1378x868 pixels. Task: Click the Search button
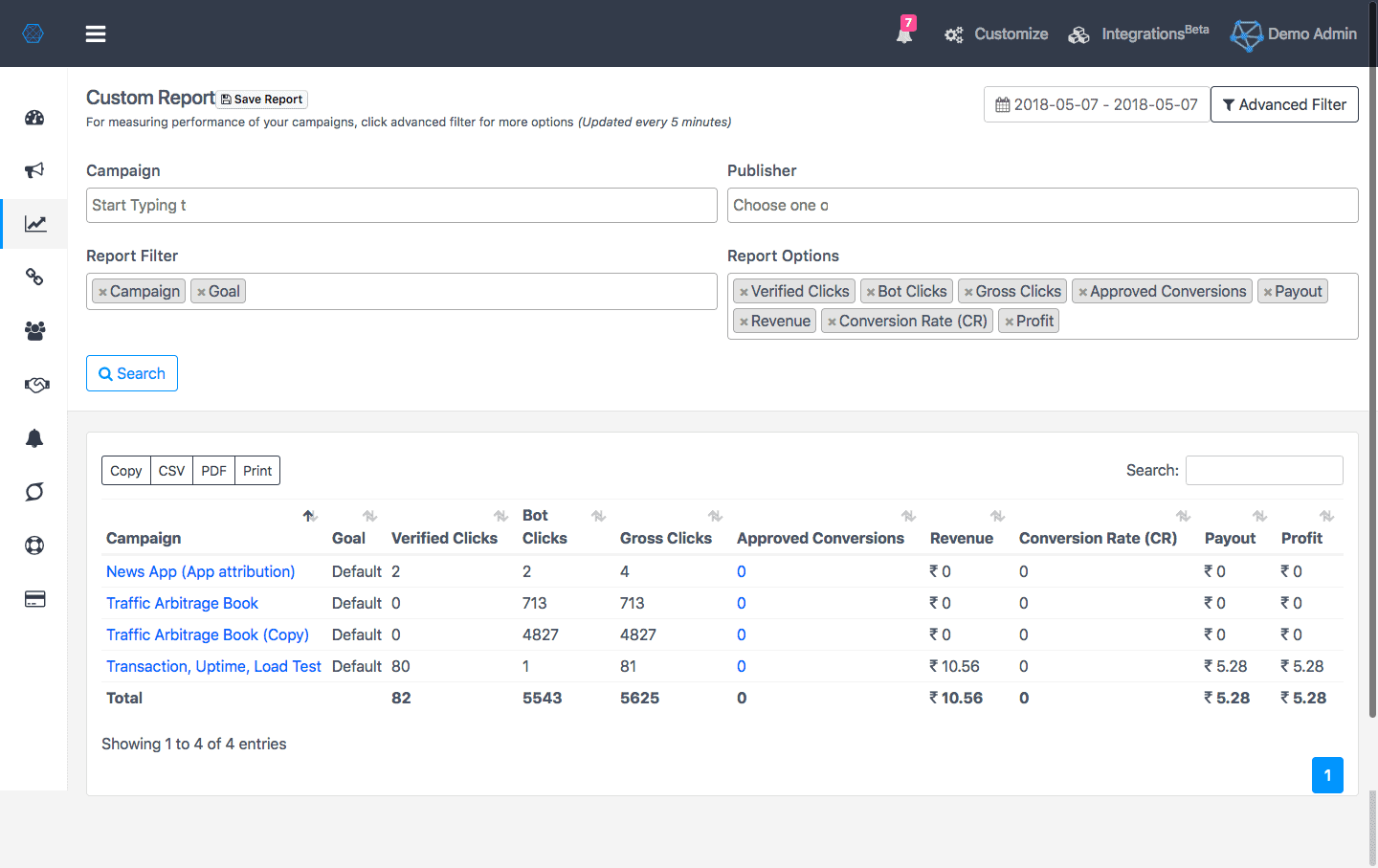click(132, 373)
